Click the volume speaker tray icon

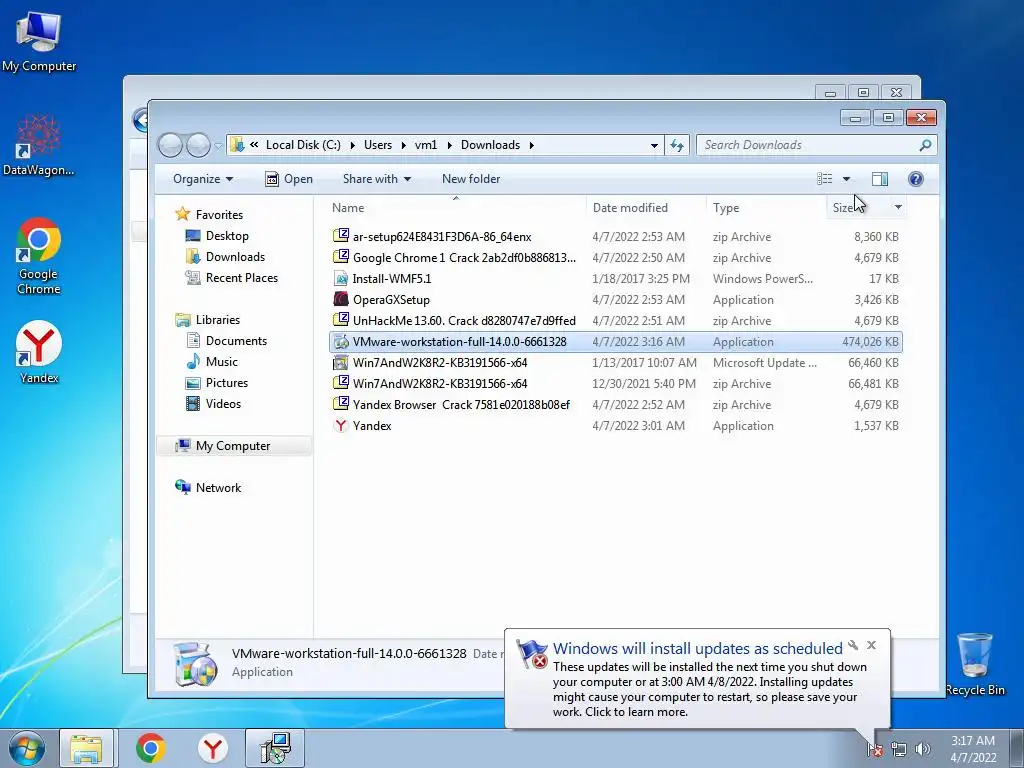(x=922, y=749)
